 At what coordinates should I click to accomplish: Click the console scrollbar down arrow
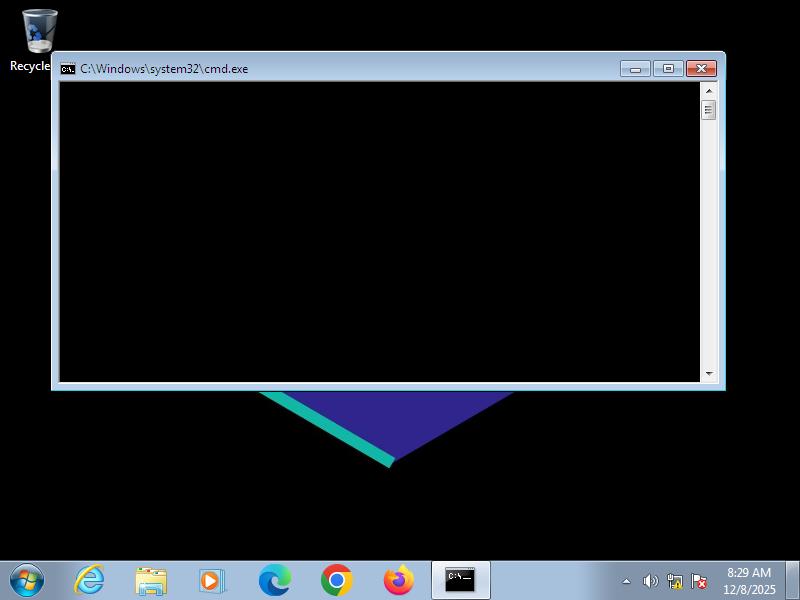click(709, 374)
